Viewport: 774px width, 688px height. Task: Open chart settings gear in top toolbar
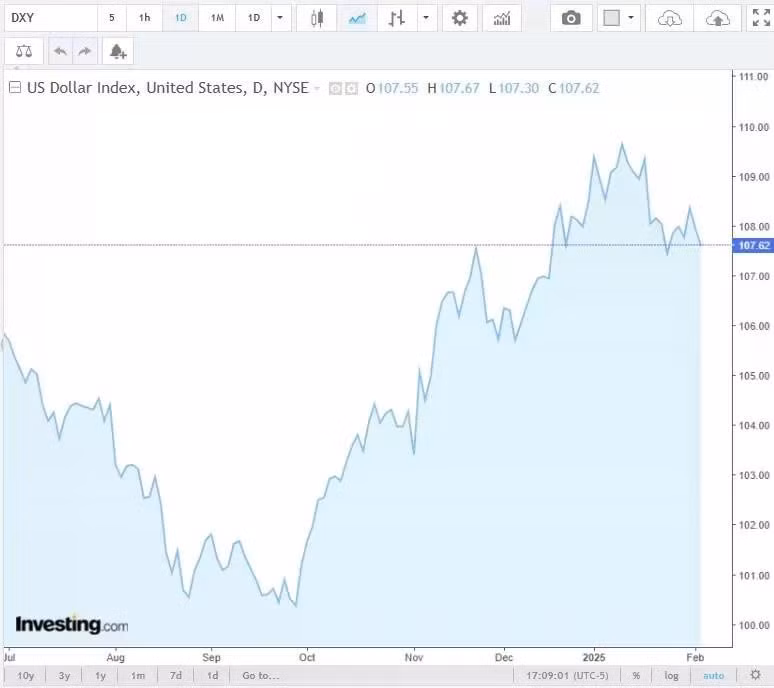460,18
